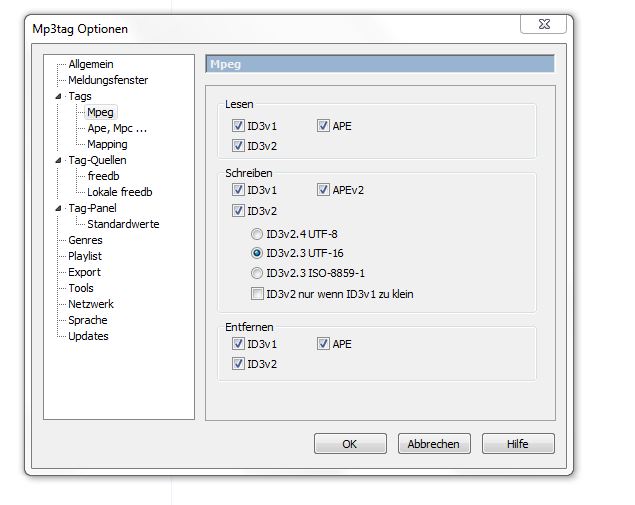635x505 pixels.
Task: Open the Ape, Mpc ... options page
Action: point(117,128)
